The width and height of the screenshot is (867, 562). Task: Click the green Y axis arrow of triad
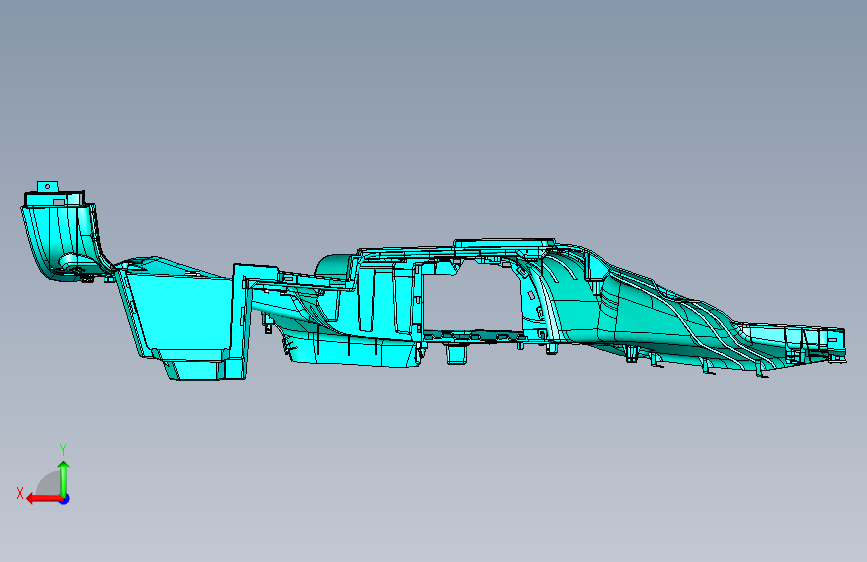click(64, 478)
